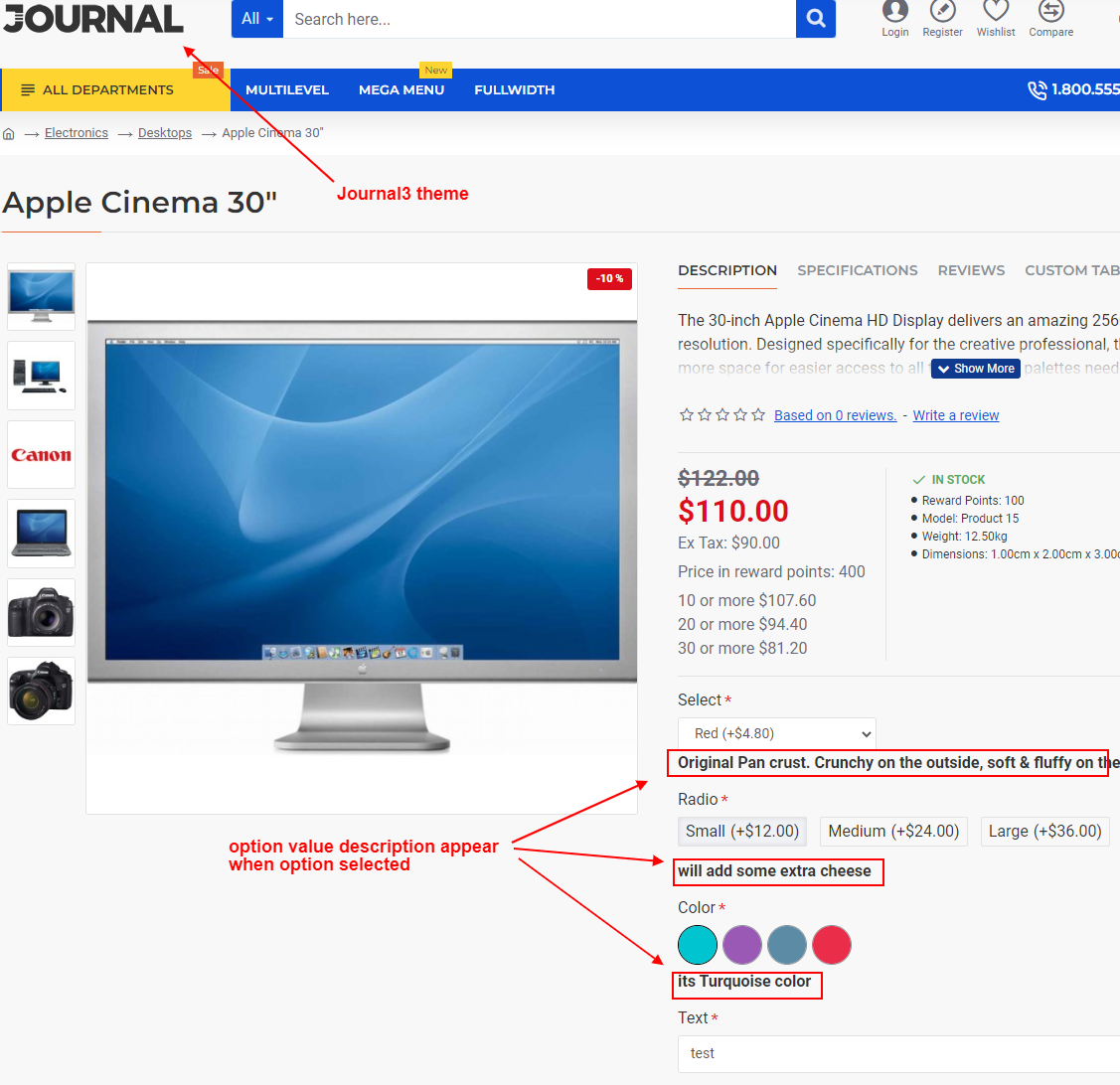Switch to the Specifications tab
This screenshot has height=1085, width=1120.
point(857,270)
